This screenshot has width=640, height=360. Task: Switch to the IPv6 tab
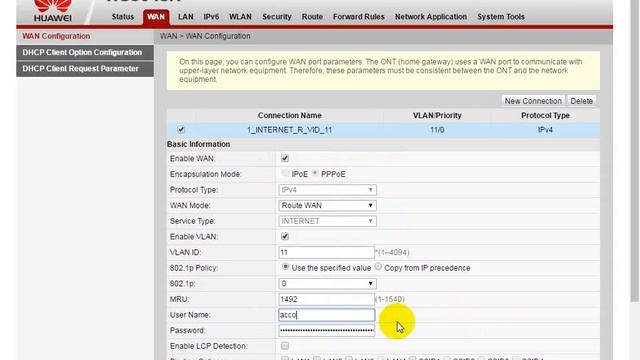211,17
